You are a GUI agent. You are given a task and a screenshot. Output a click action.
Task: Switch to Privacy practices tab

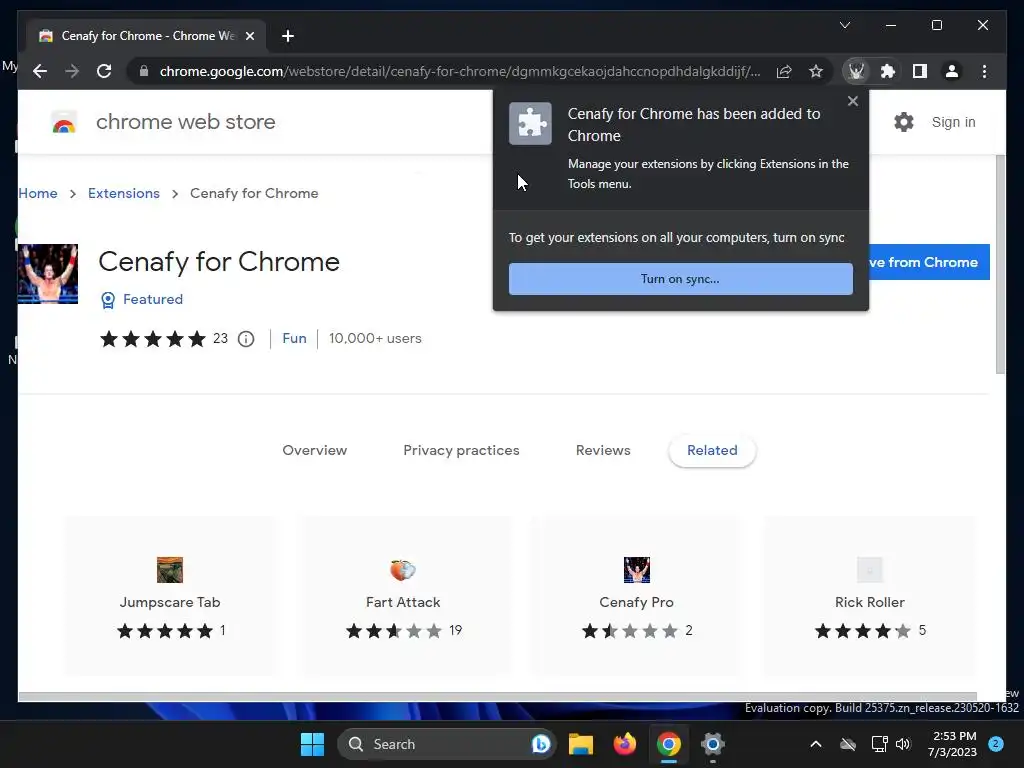(461, 450)
